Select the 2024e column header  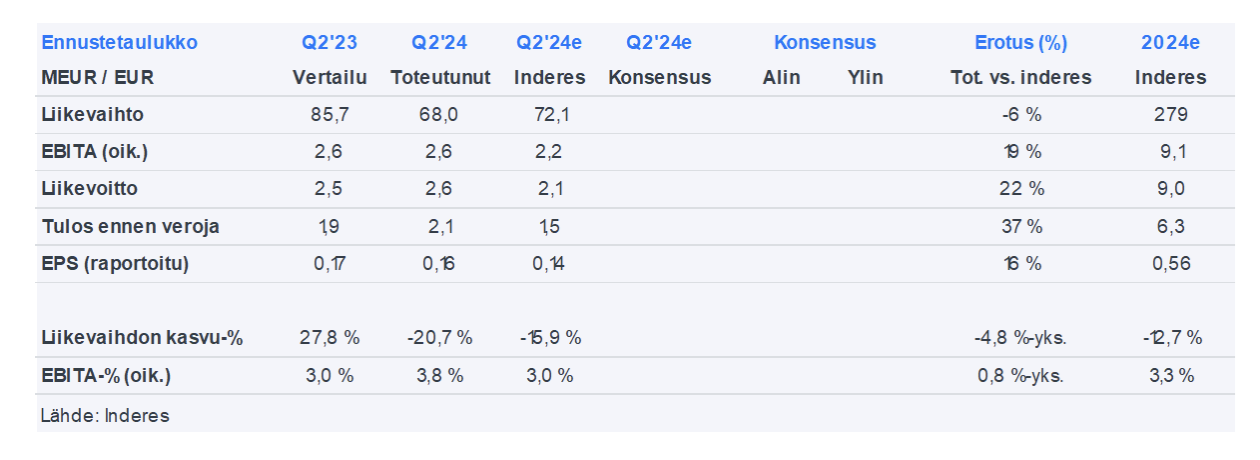point(1170,43)
